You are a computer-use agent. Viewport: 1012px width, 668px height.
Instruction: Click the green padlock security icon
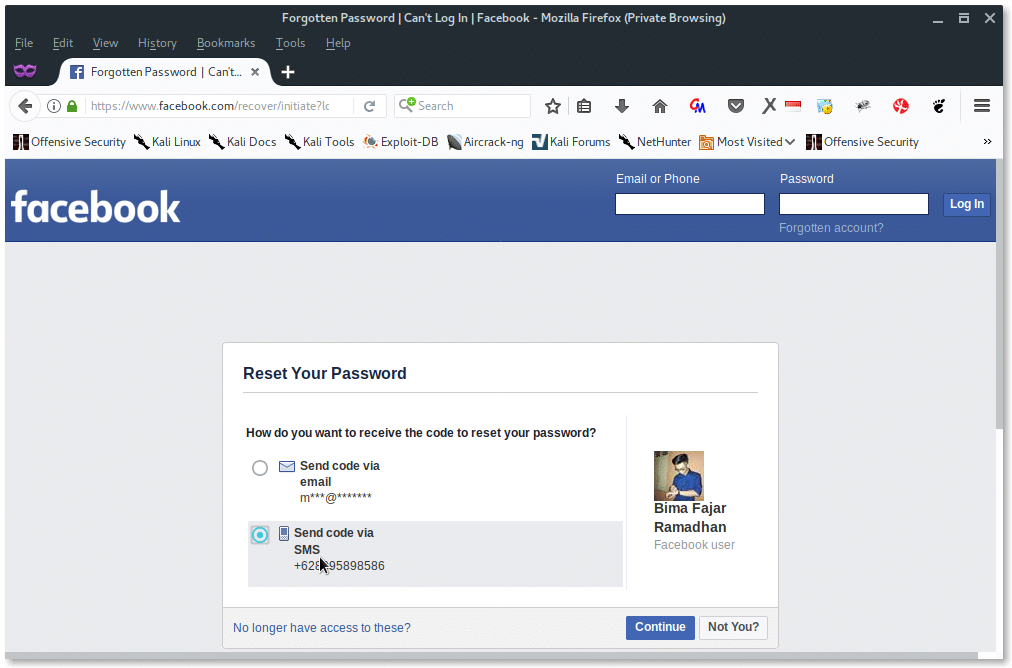click(x=72, y=106)
